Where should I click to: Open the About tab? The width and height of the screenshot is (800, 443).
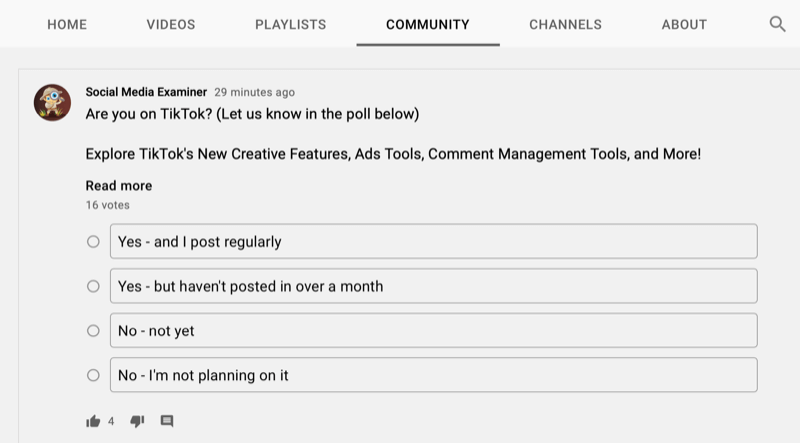[x=684, y=24]
